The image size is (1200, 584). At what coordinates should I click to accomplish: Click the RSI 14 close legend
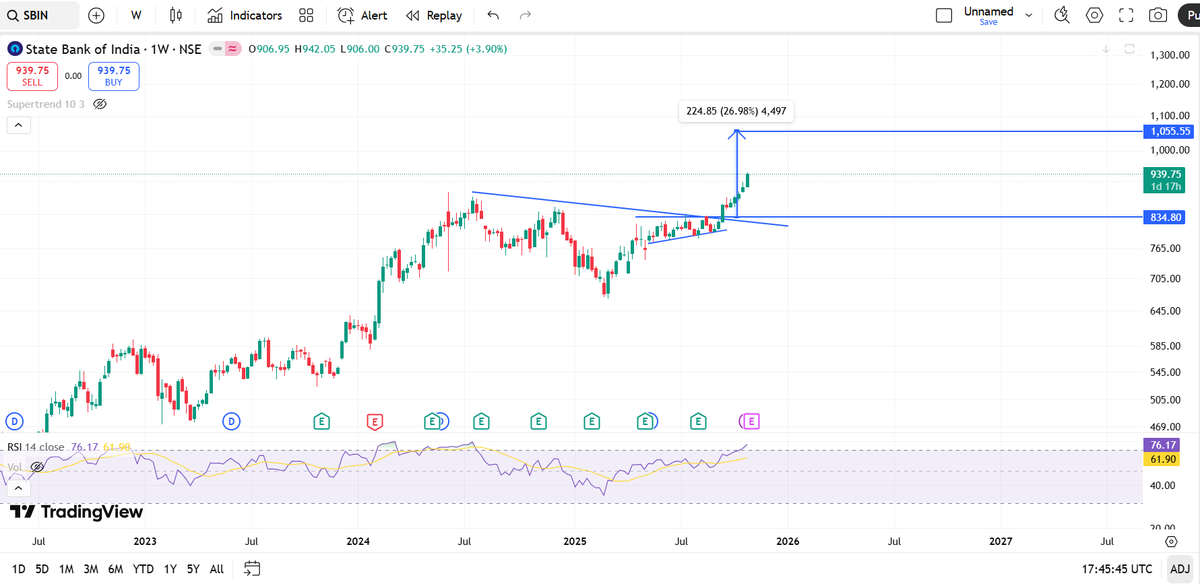(36, 447)
